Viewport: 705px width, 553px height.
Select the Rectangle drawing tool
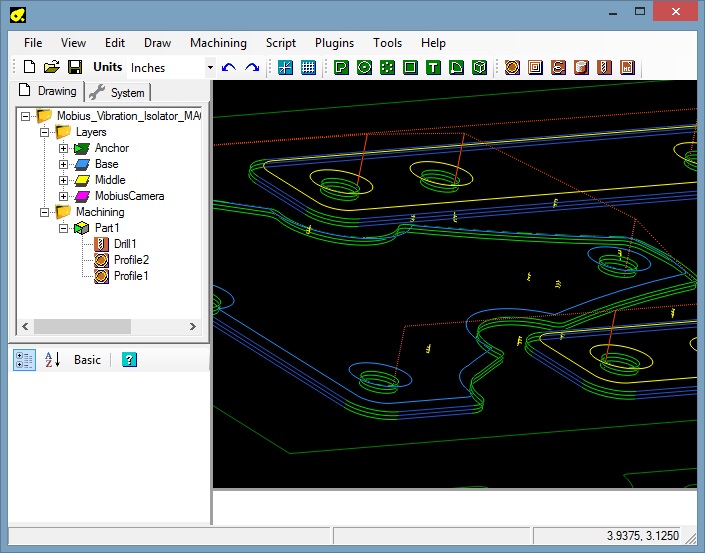(410, 68)
